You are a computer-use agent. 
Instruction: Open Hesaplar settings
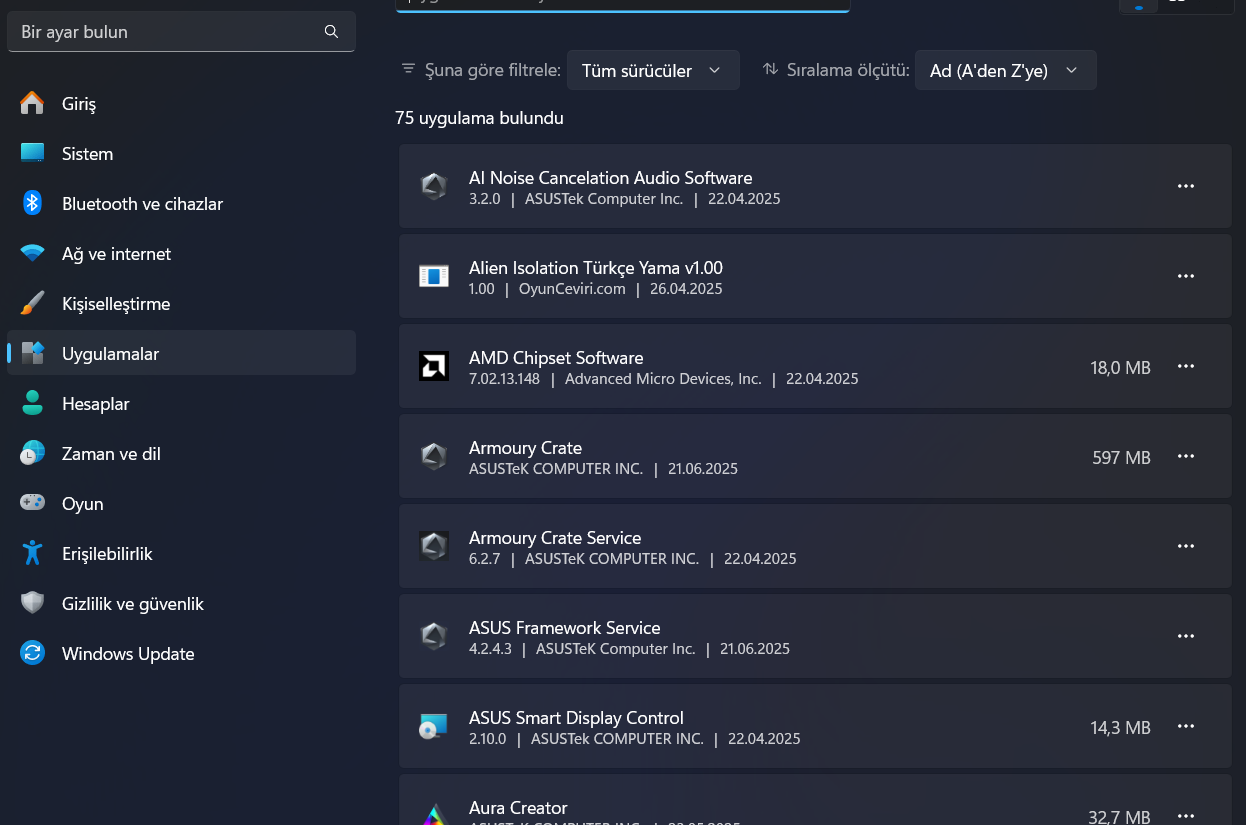coord(181,403)
